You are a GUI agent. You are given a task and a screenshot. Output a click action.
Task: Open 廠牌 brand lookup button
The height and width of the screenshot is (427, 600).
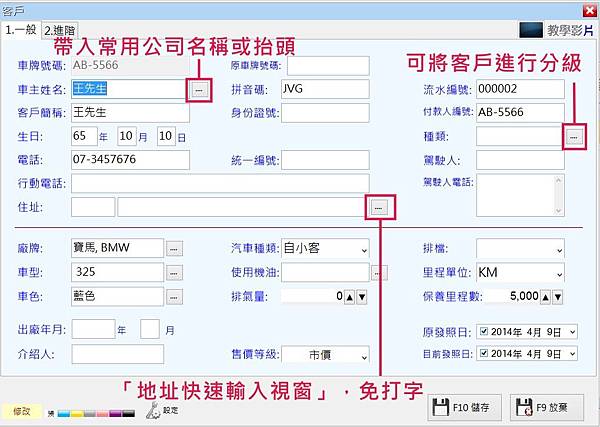pyautogui.click(x=174, y=249)
